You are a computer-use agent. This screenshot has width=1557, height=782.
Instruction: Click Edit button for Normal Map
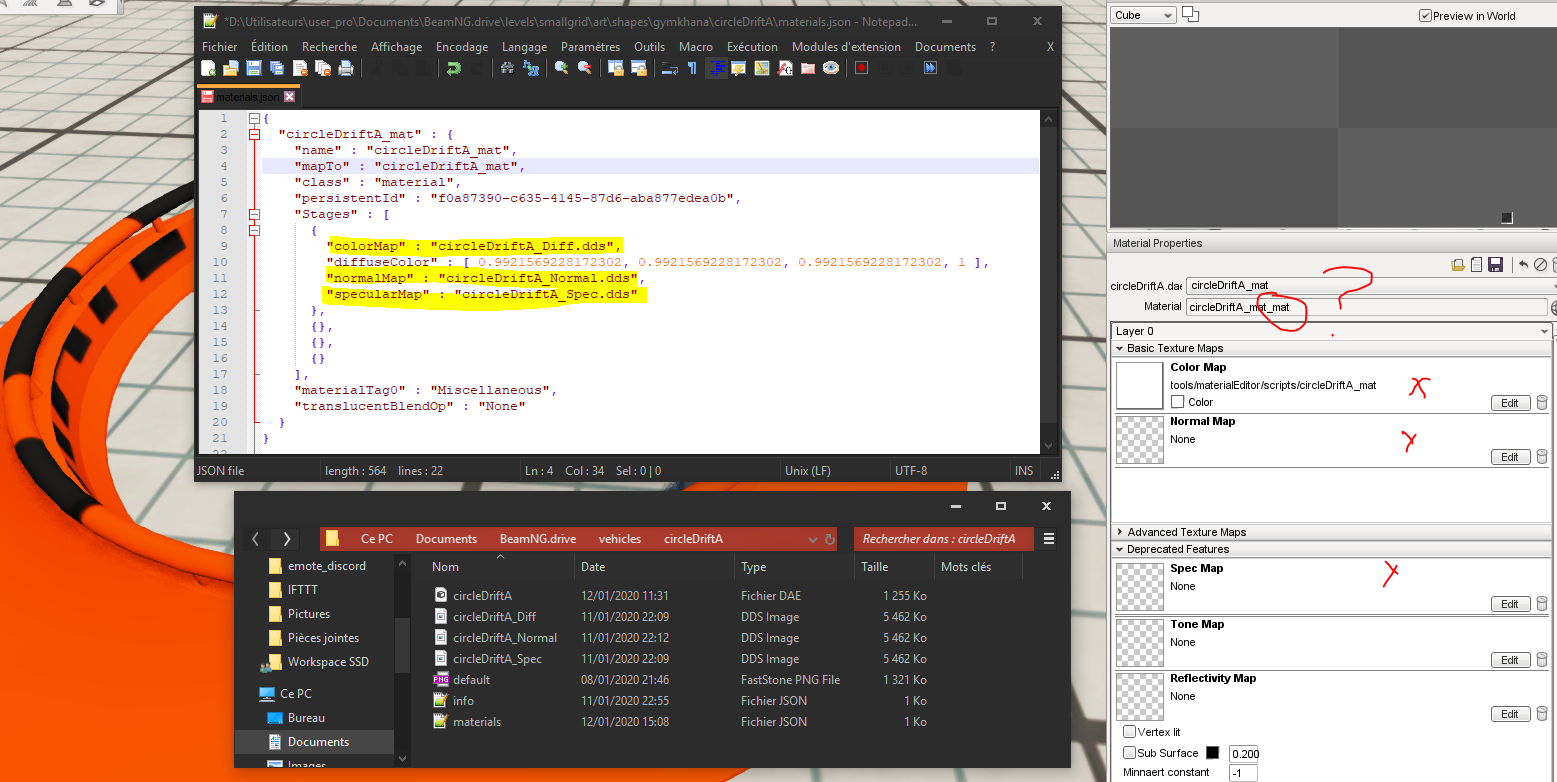1510,457
